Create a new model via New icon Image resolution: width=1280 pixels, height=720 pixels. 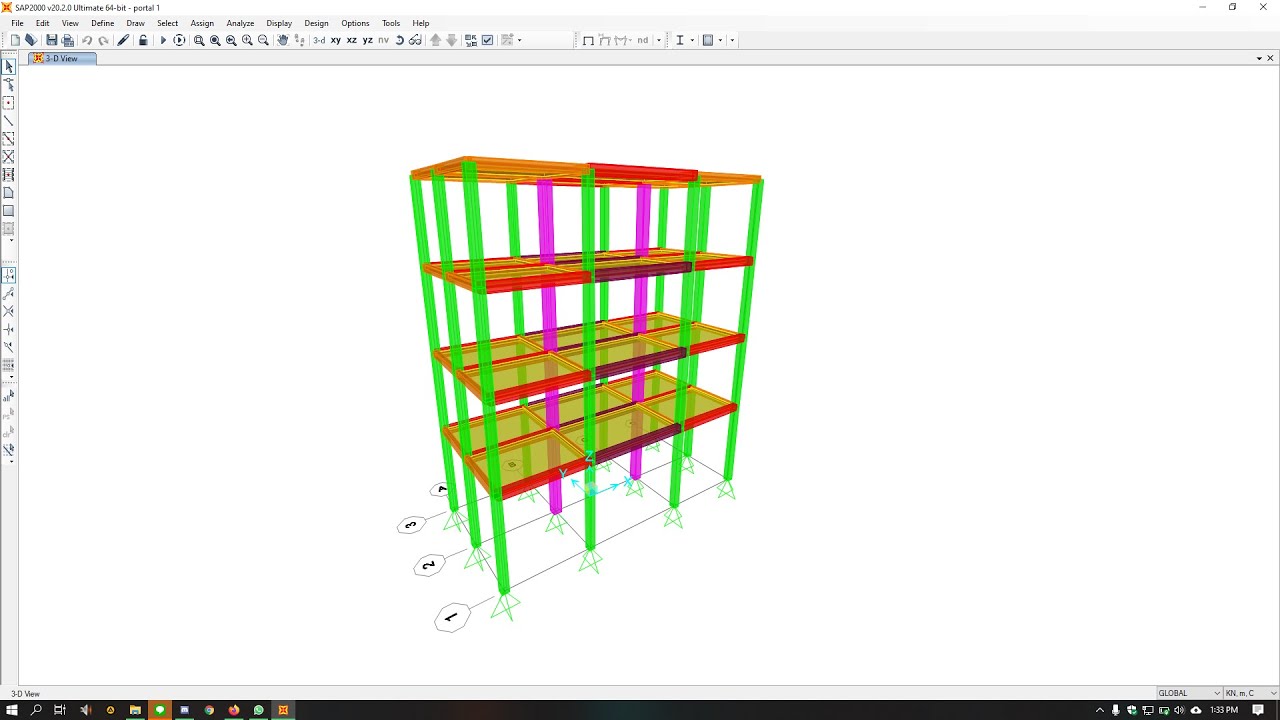point(15,40)
